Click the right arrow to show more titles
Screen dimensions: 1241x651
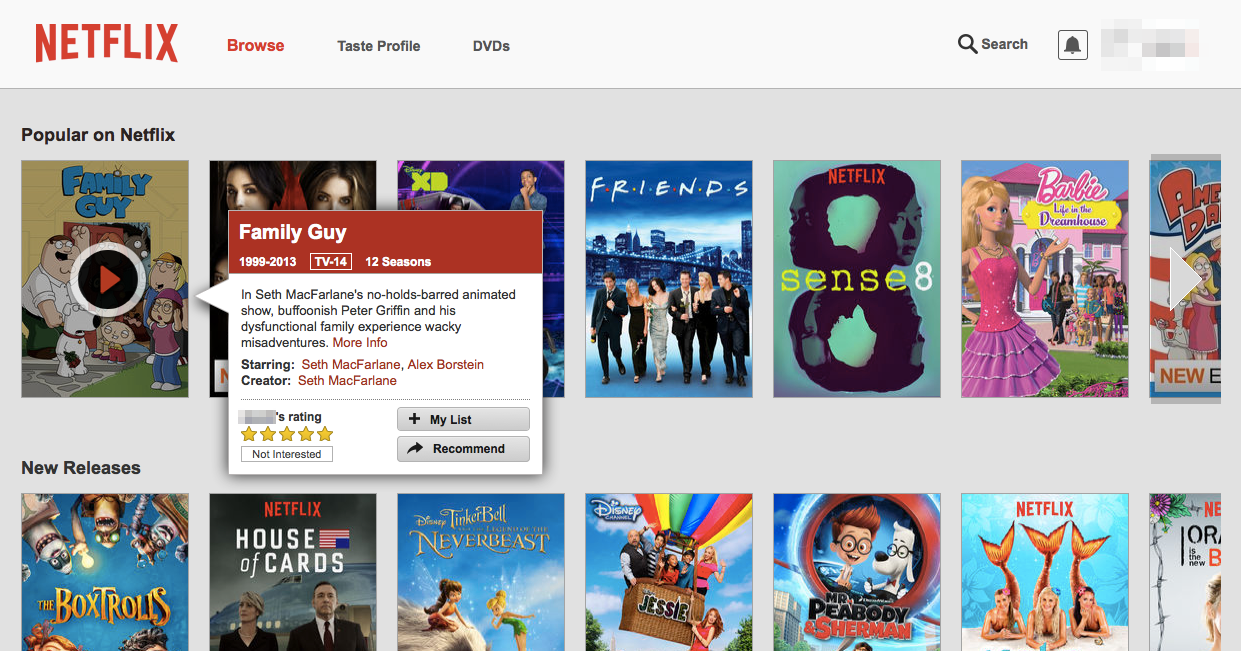1183,278
